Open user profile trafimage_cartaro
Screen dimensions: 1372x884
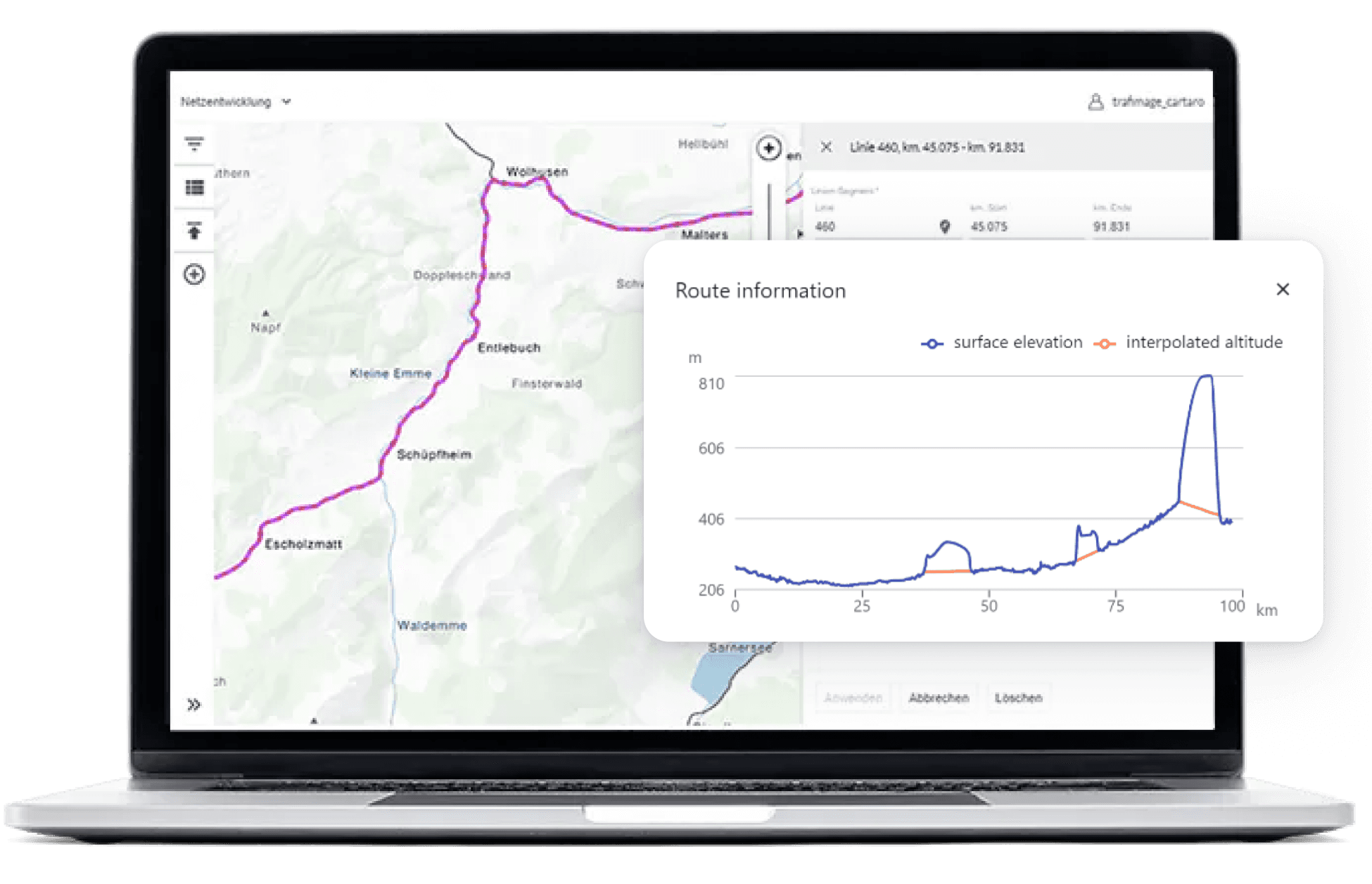1147,103
